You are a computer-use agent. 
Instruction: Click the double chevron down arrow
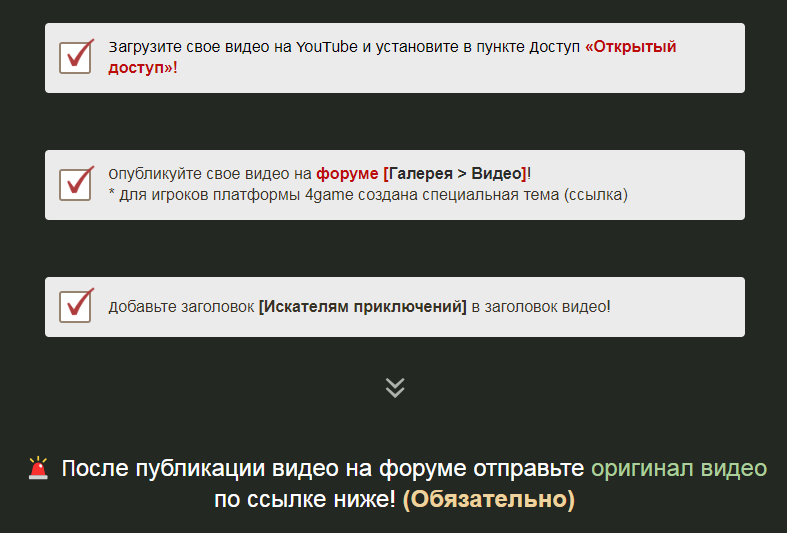tap(395, 388)
